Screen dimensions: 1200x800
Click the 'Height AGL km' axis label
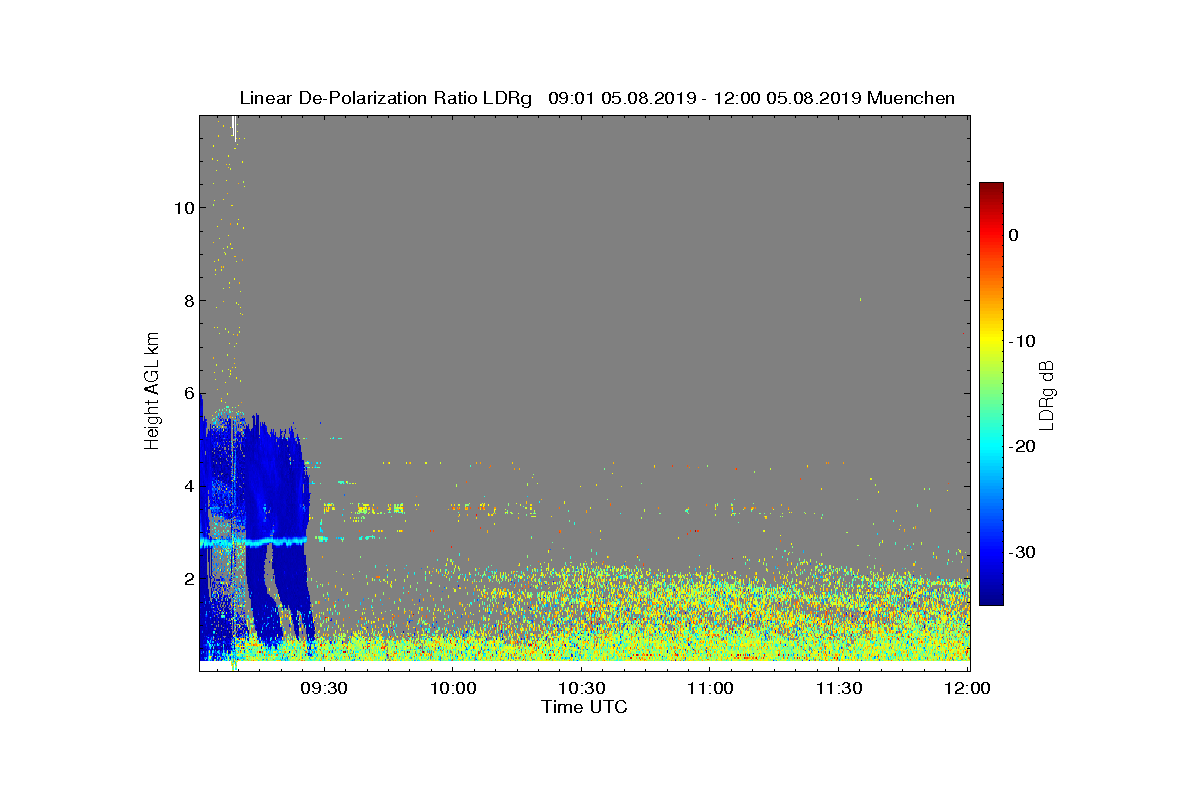152,391
